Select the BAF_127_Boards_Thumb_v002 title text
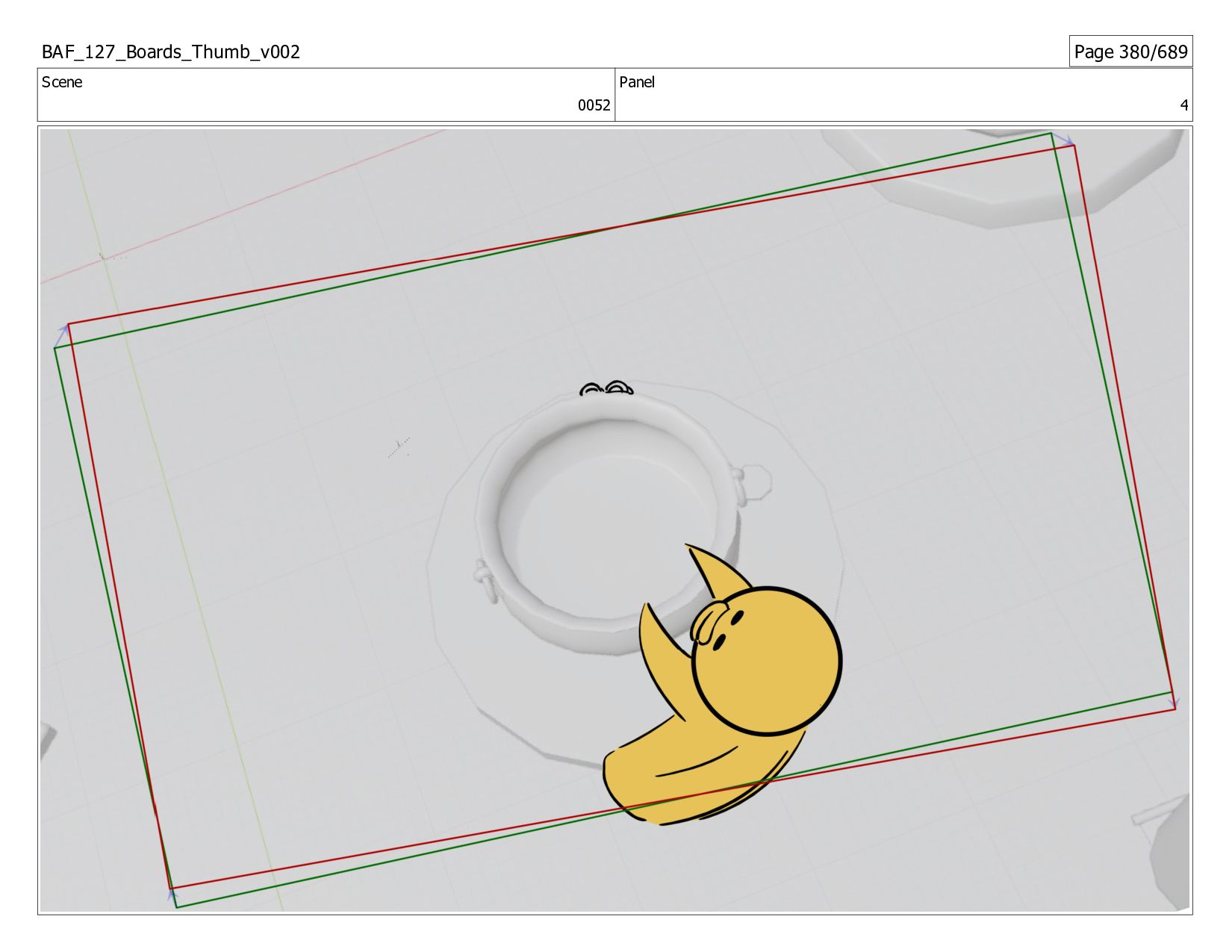This screenshot has height=952, width=1232. [171, 52]
